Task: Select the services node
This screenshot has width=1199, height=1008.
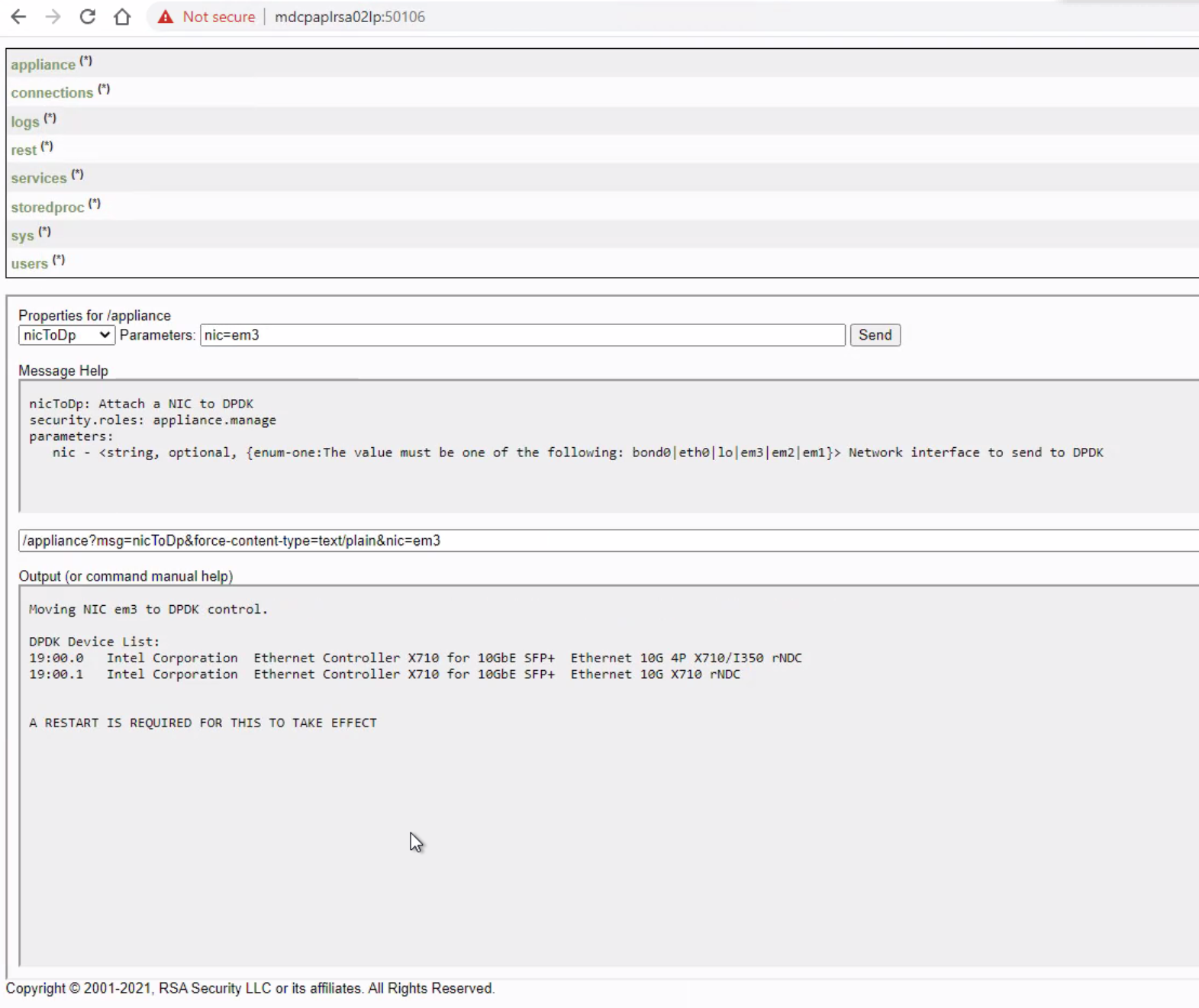Action: [39, 179]
